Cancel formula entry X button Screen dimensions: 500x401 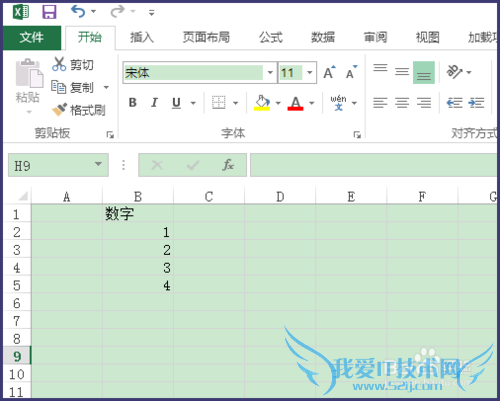(x=157, y=165)
